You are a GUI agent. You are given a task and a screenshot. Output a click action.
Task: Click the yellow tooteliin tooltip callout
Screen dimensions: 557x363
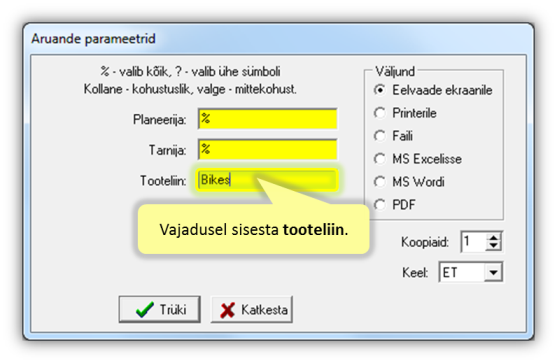[254, 229]
